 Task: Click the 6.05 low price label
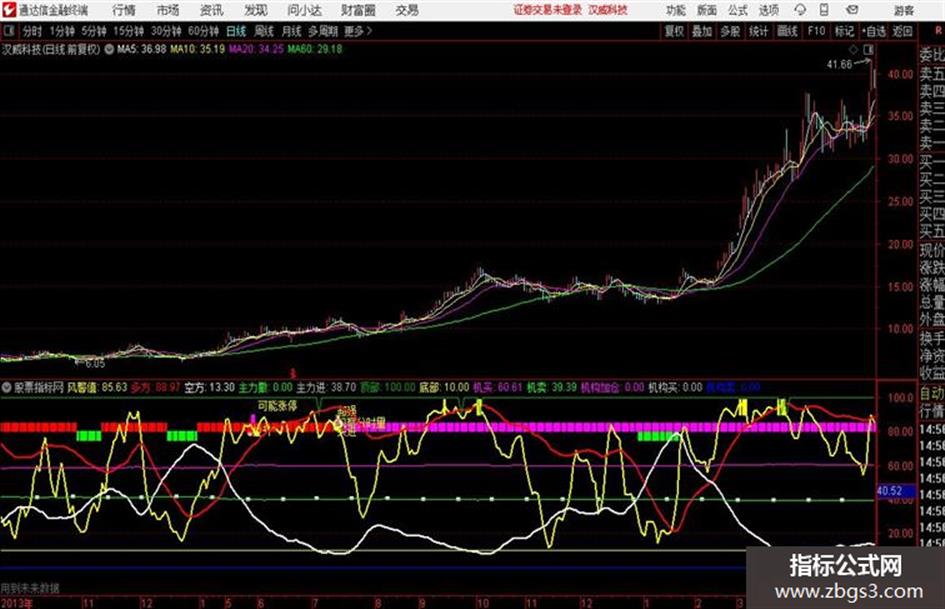click(95, 364)
